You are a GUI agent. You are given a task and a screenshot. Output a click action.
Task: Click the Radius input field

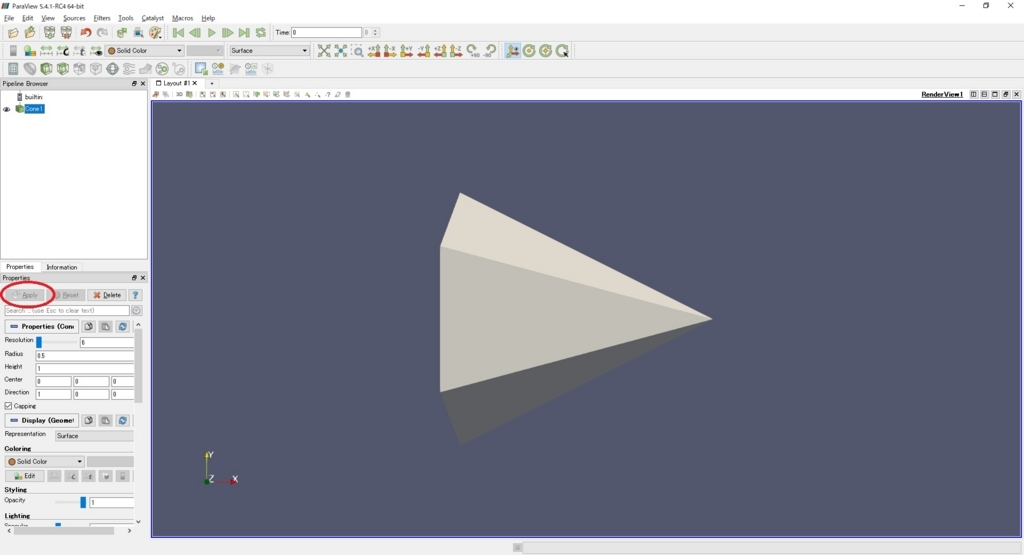click(85, 355)
